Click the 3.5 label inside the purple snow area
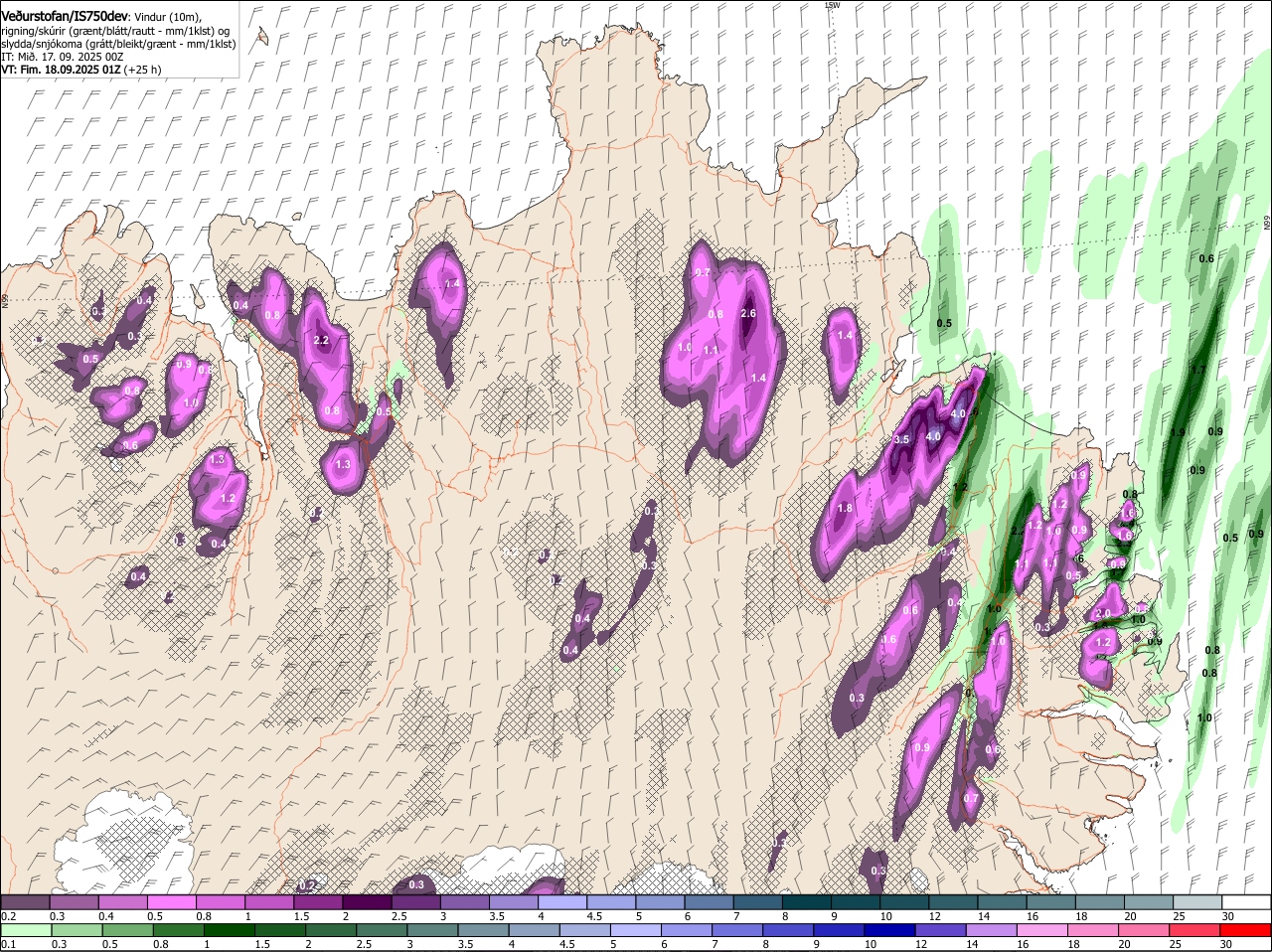The height and width of the screenshot is (952, 1272). [902, 439]
